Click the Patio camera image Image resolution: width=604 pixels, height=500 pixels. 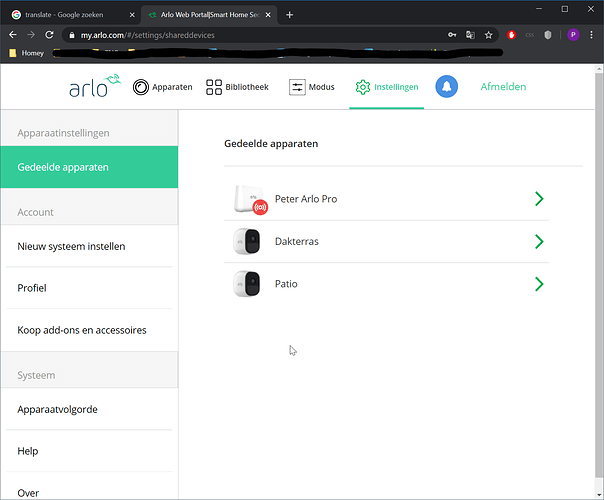pyautogui.click(x=247, y=284)
